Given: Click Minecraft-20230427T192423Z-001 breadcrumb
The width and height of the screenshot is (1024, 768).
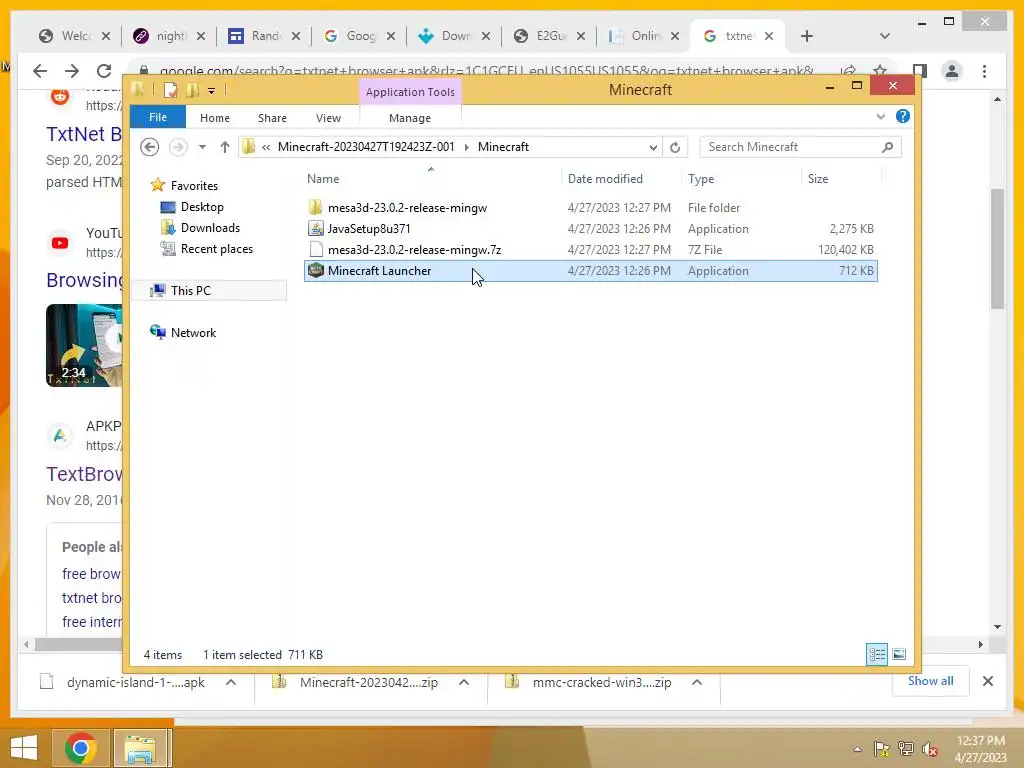Looking at the screenshot, I should click(366, 147).
